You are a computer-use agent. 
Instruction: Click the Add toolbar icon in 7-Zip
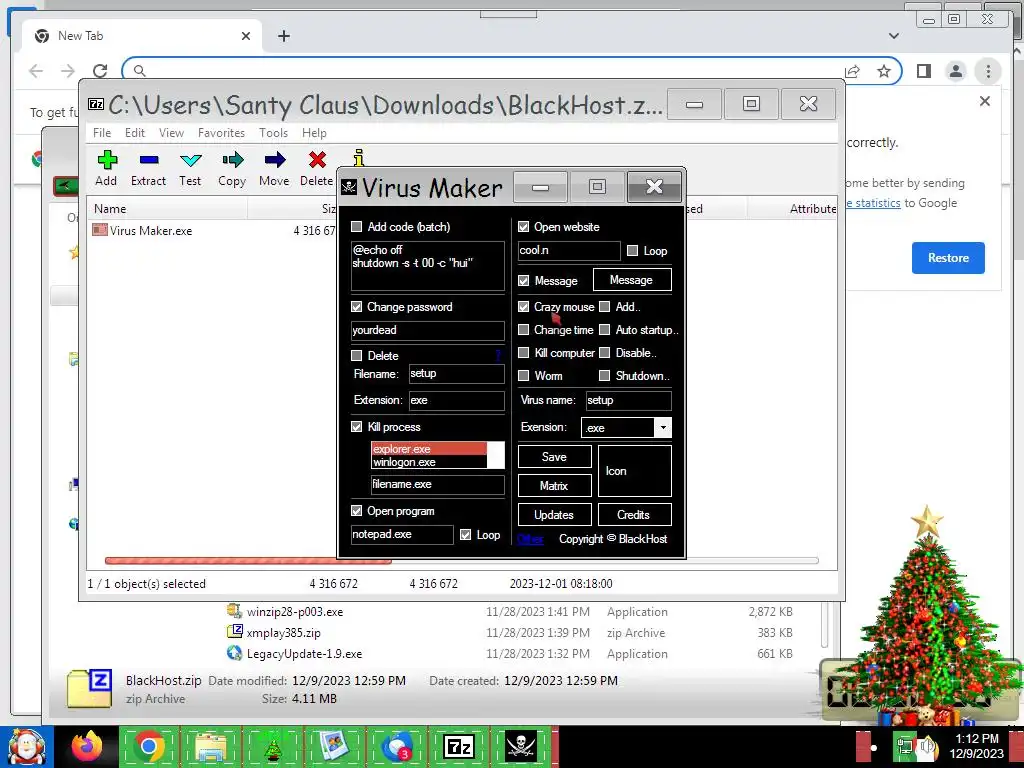point(106,160)
